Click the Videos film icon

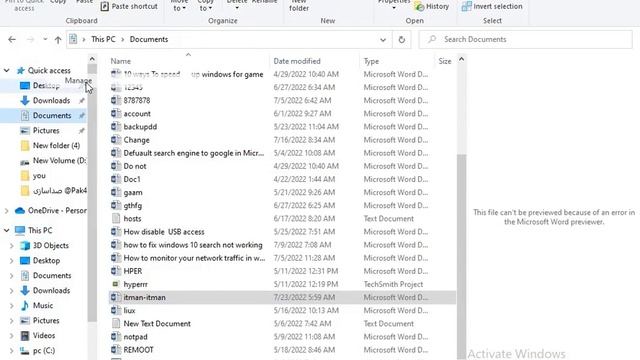coord(25,336)
